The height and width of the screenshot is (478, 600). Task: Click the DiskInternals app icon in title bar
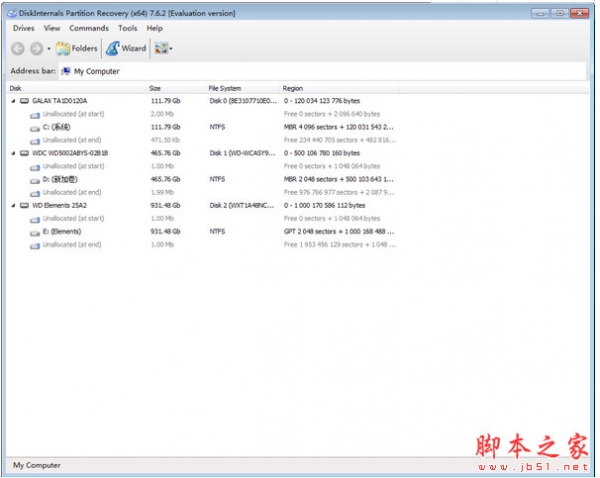12,13
